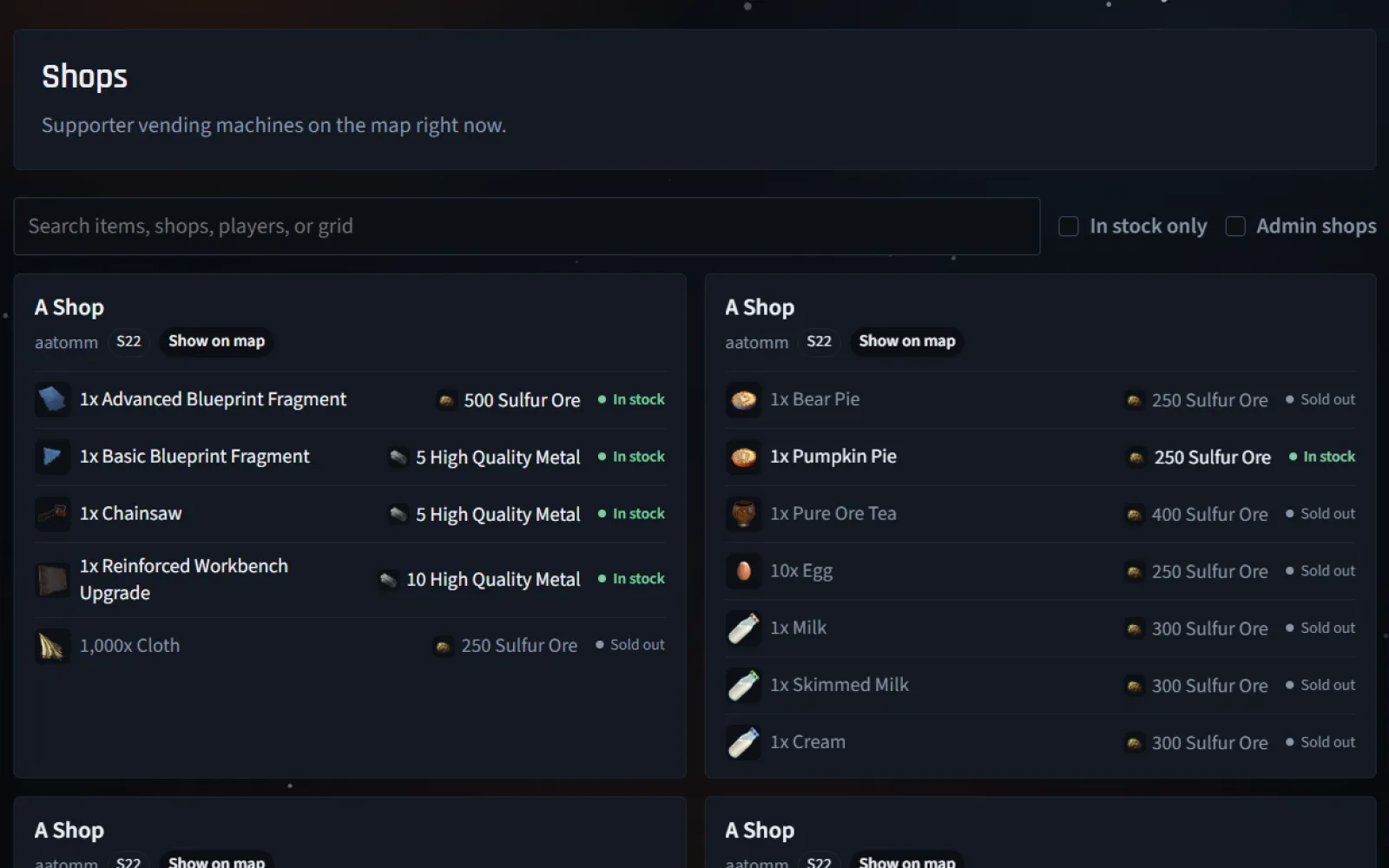The image size is (1389, 868).
Task: Click the Sold out status for Cloth
Action: click(x=630, y=645)
